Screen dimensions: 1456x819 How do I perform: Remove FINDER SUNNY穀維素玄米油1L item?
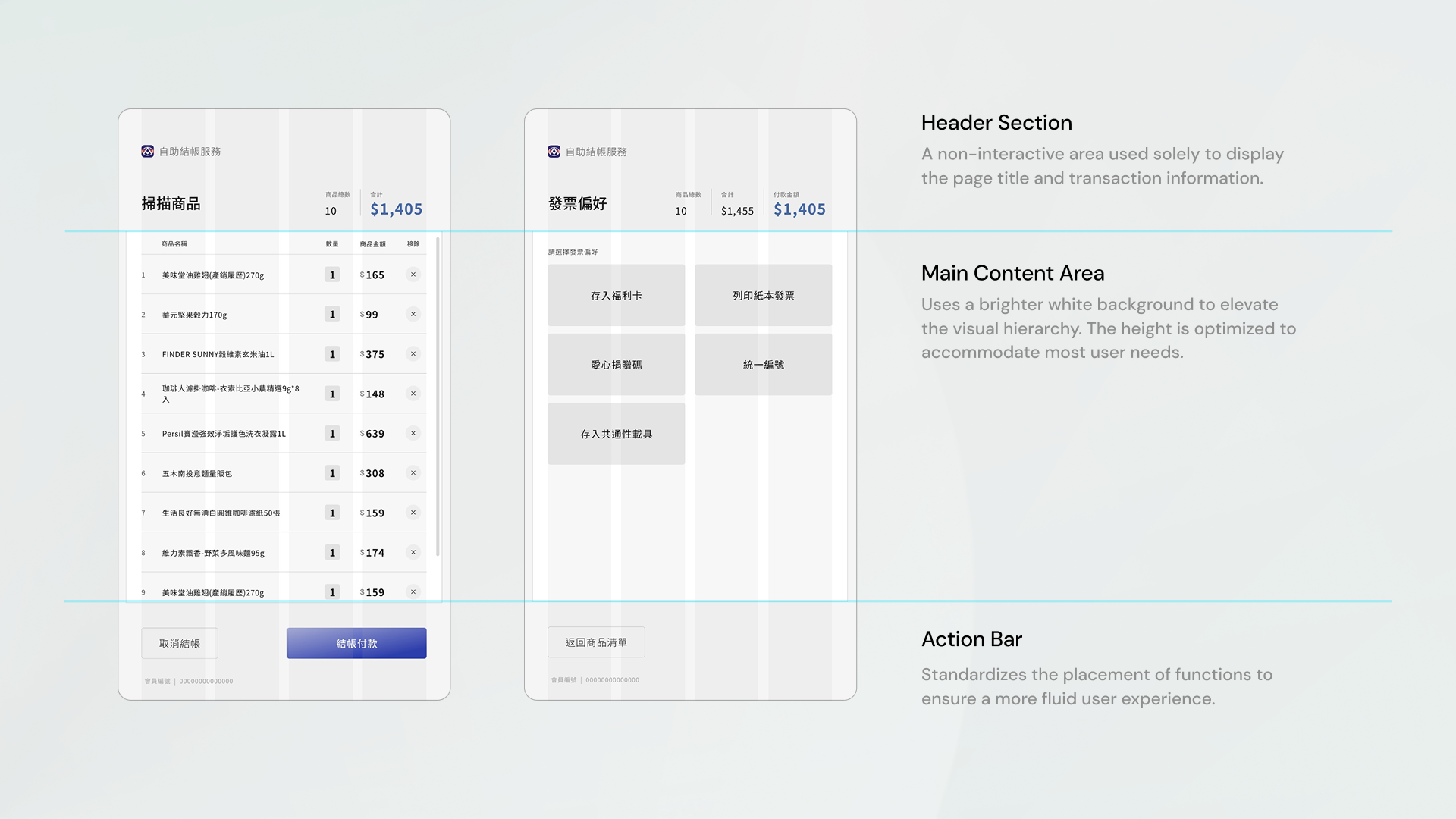point(413,354)
